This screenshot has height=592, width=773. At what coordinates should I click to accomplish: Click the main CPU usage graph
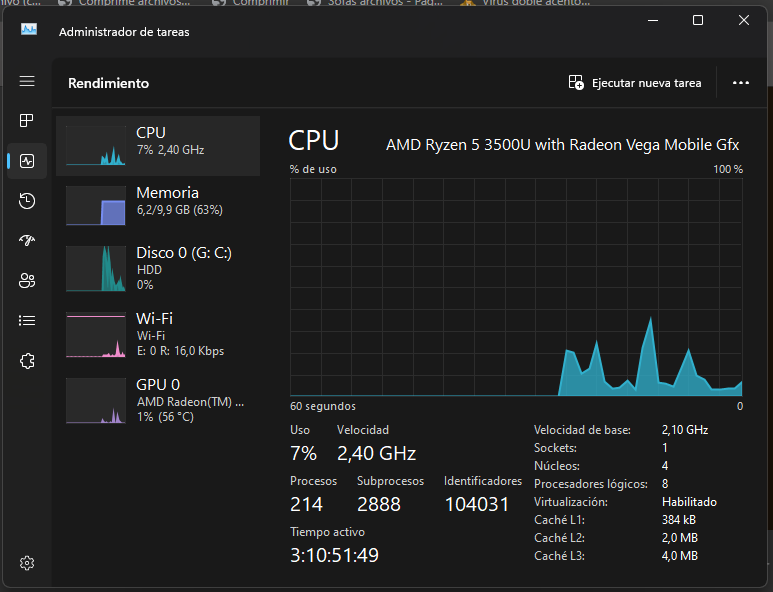(x=516, y=287)
